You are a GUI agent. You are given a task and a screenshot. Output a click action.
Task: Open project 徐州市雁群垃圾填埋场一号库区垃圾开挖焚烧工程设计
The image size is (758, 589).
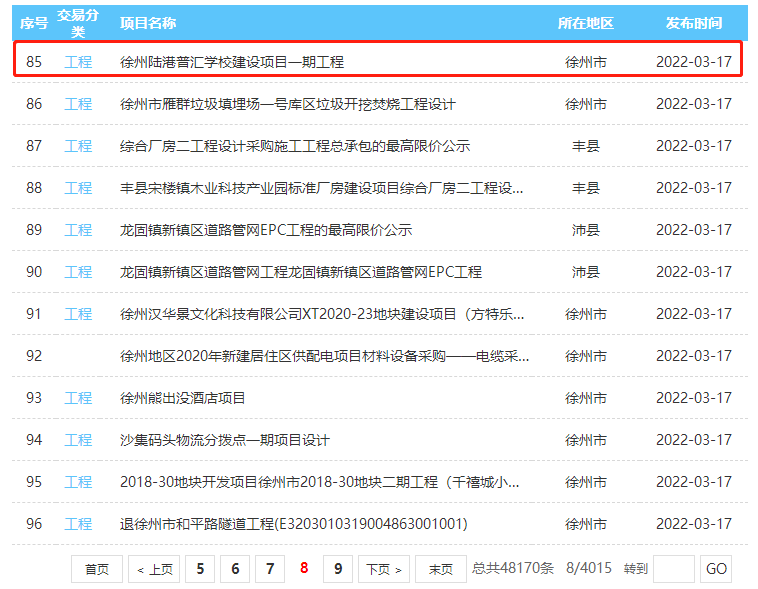[288, 104]
